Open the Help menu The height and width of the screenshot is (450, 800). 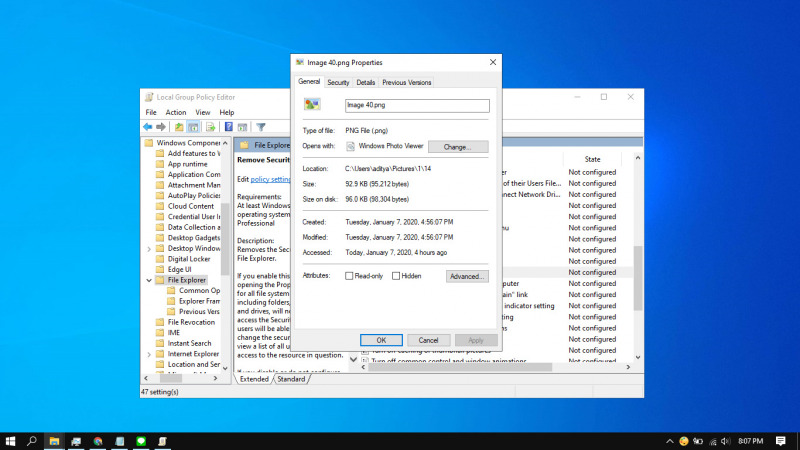(227, 112)
